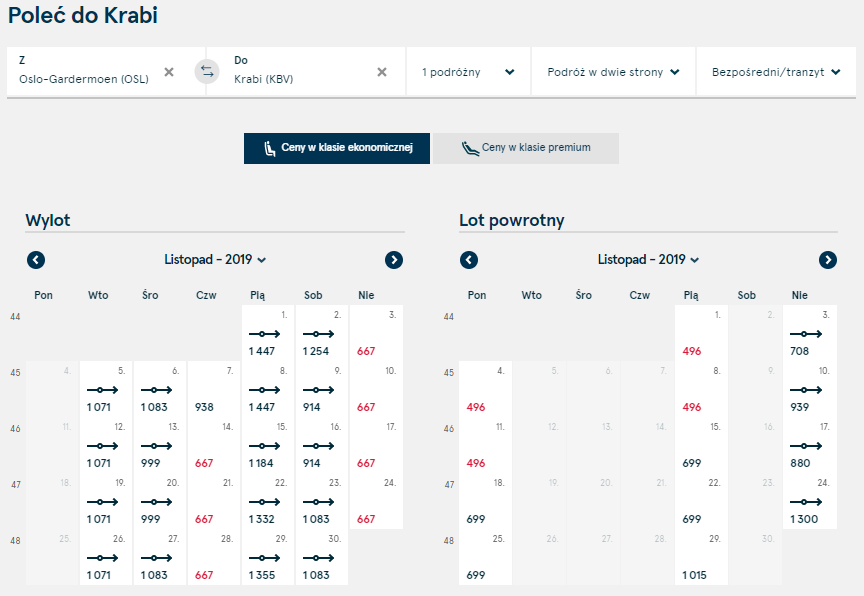Clear the Oslo-Gardermoen origin field

point(169,72)
